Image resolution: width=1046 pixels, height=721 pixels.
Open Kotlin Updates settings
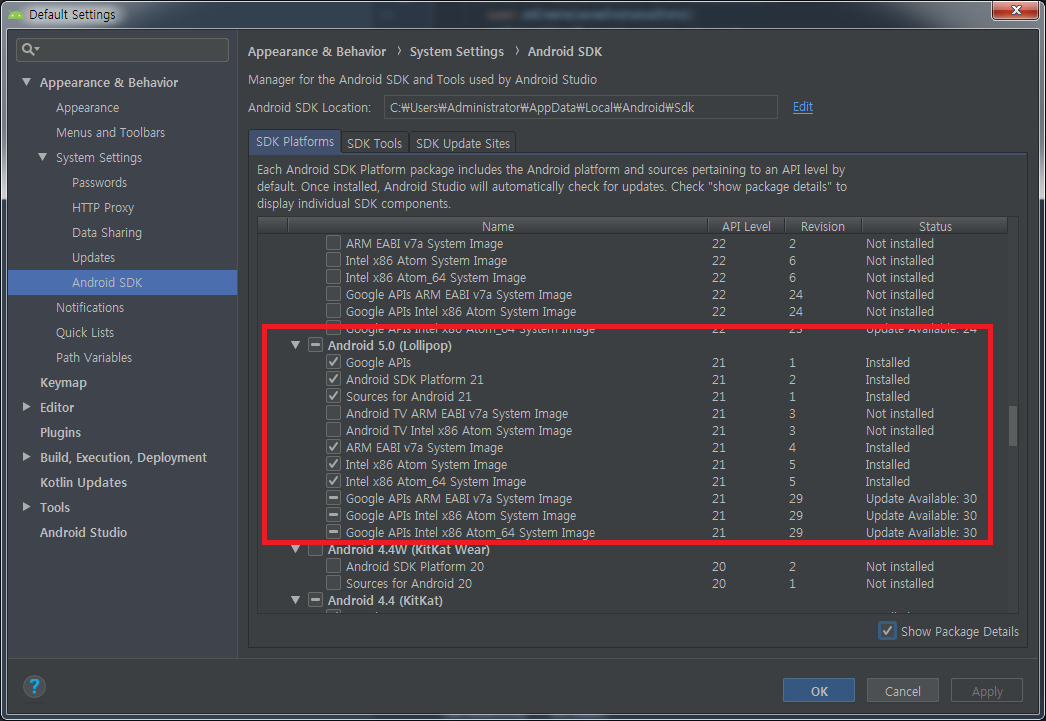pos(83,482)
